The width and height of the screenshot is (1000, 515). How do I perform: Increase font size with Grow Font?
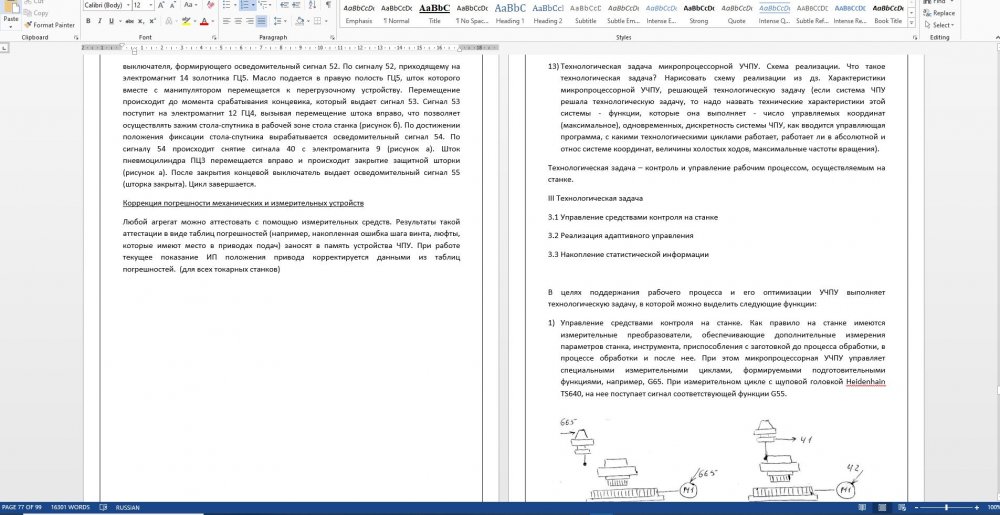point(160,5)
